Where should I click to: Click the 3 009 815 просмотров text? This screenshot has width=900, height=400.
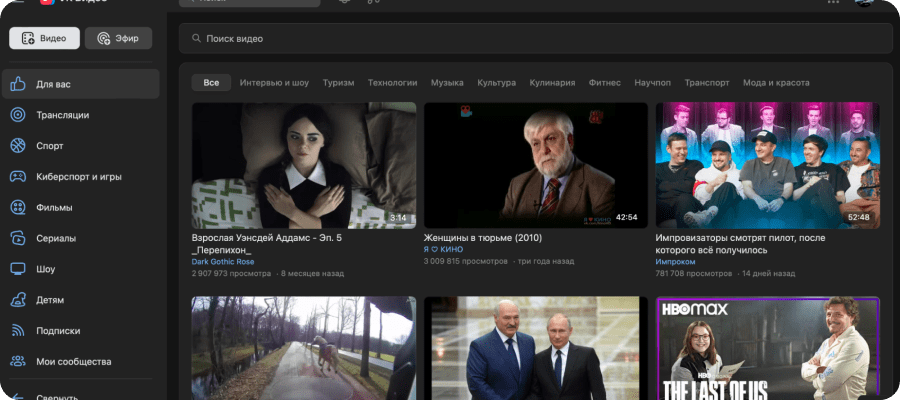coord(465,261)
